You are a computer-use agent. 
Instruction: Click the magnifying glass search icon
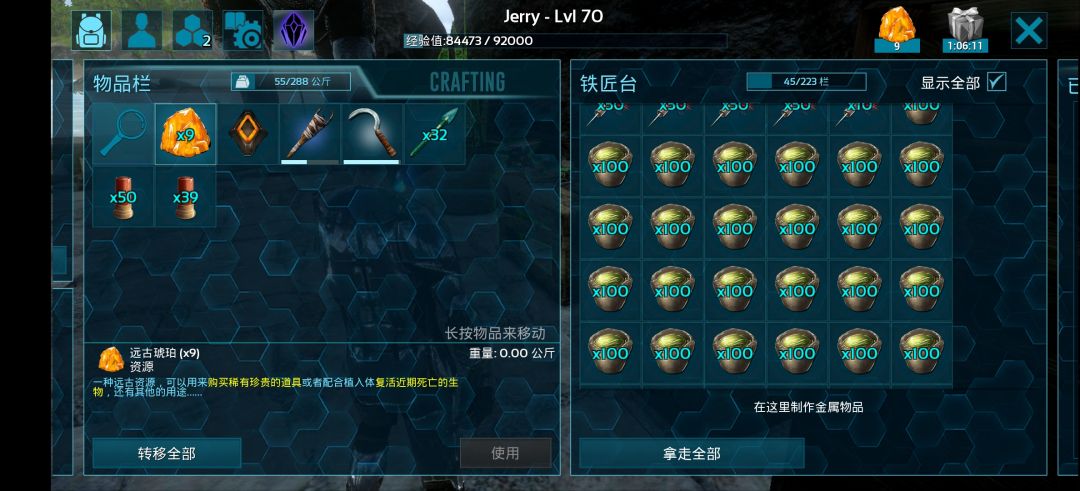click(x=123, y=134)
